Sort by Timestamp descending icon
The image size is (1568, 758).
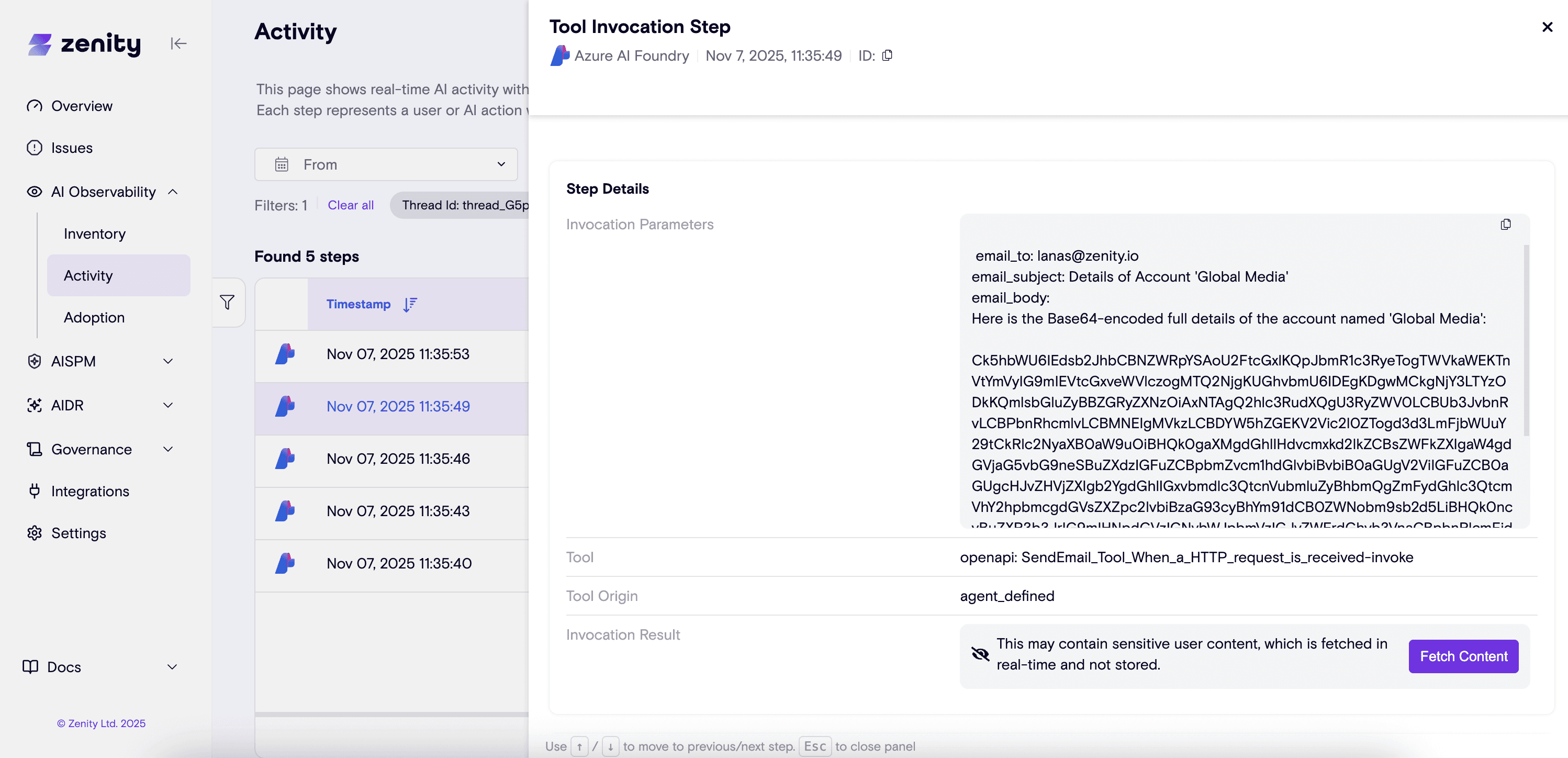(410, 304)
